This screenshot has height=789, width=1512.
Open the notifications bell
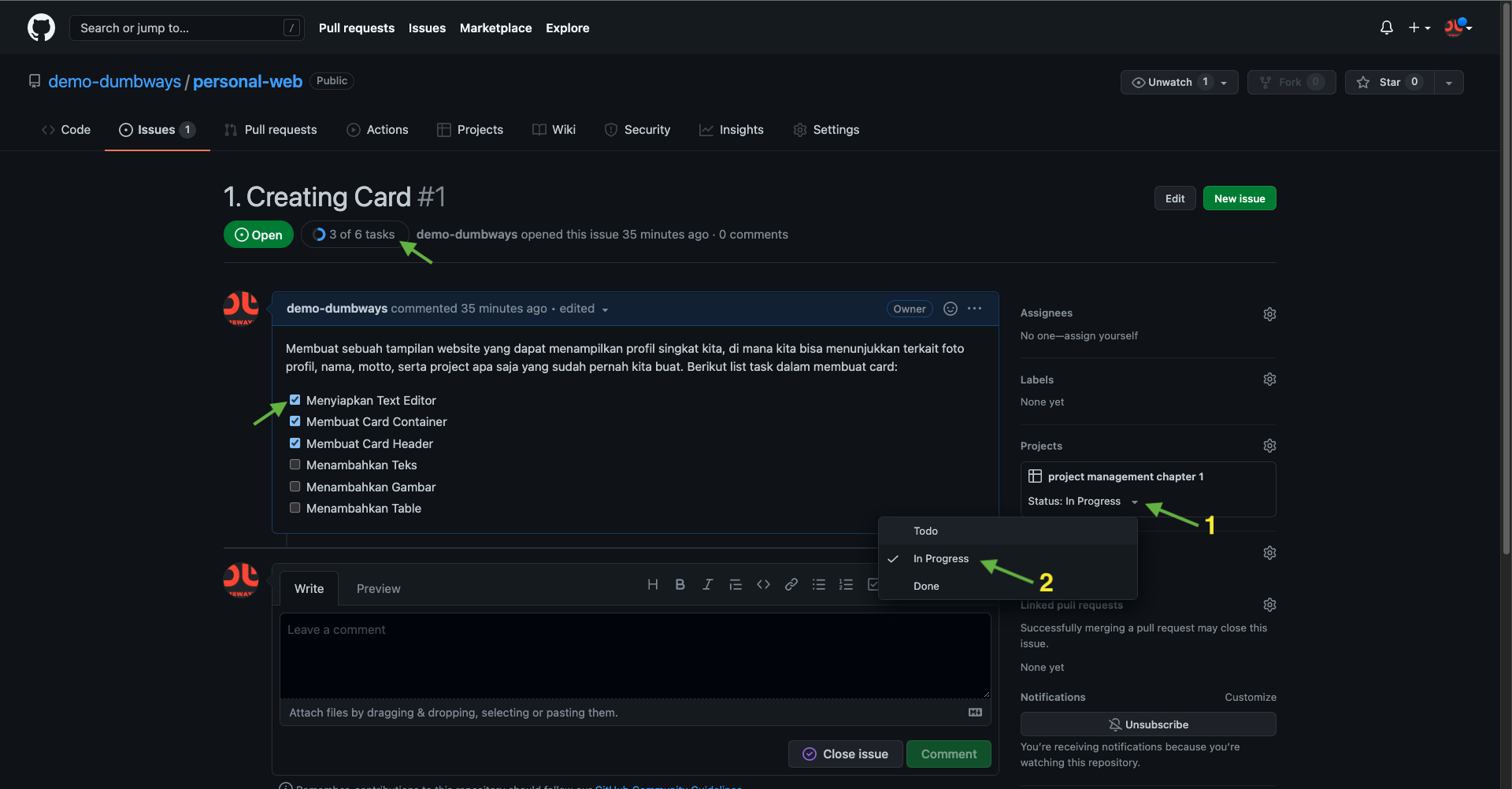1386,28
